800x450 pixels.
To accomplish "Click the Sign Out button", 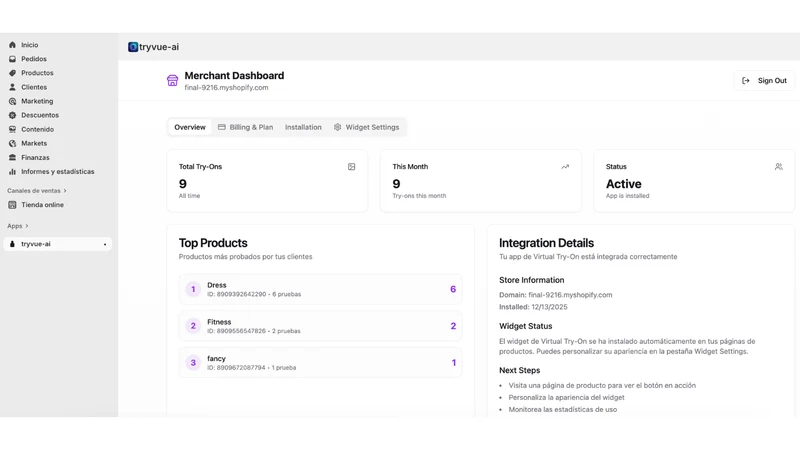I will point(764,81).
